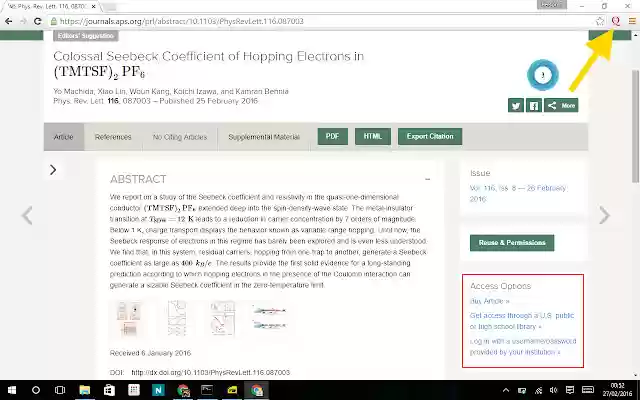Open the DOI link for the article

[x=211, y=372]
